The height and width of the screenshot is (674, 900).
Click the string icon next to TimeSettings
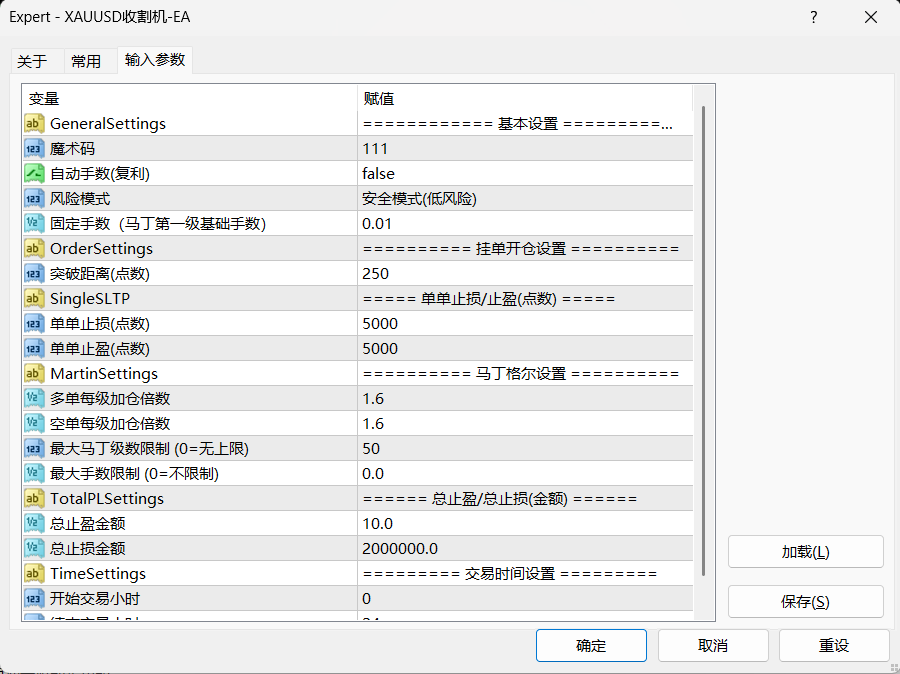tap(34, 574)
